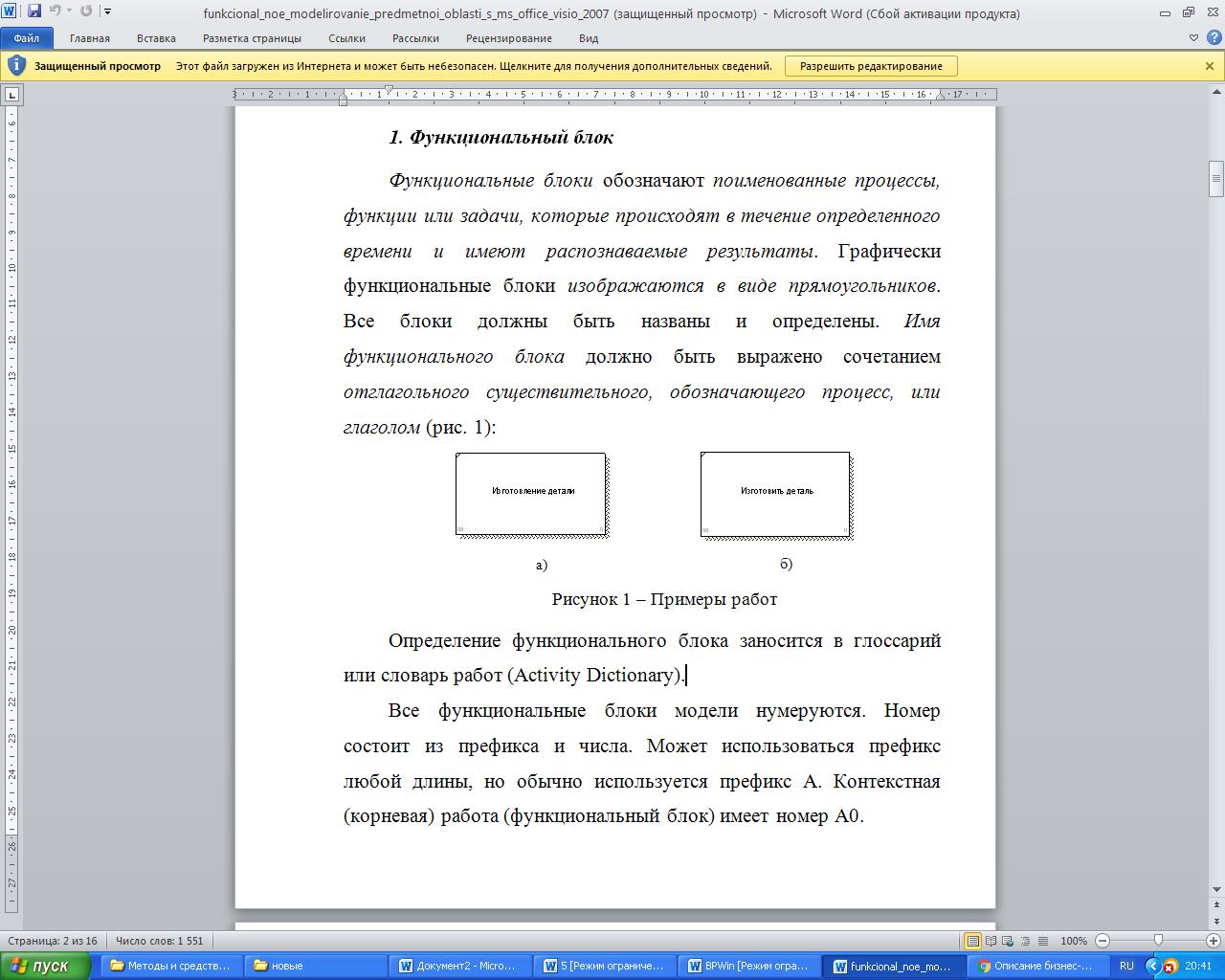The width and height of the screenshot is (1225, 980).
Task: Expand the ribbon with the chevron arrow
Action: click(1193, 38)
